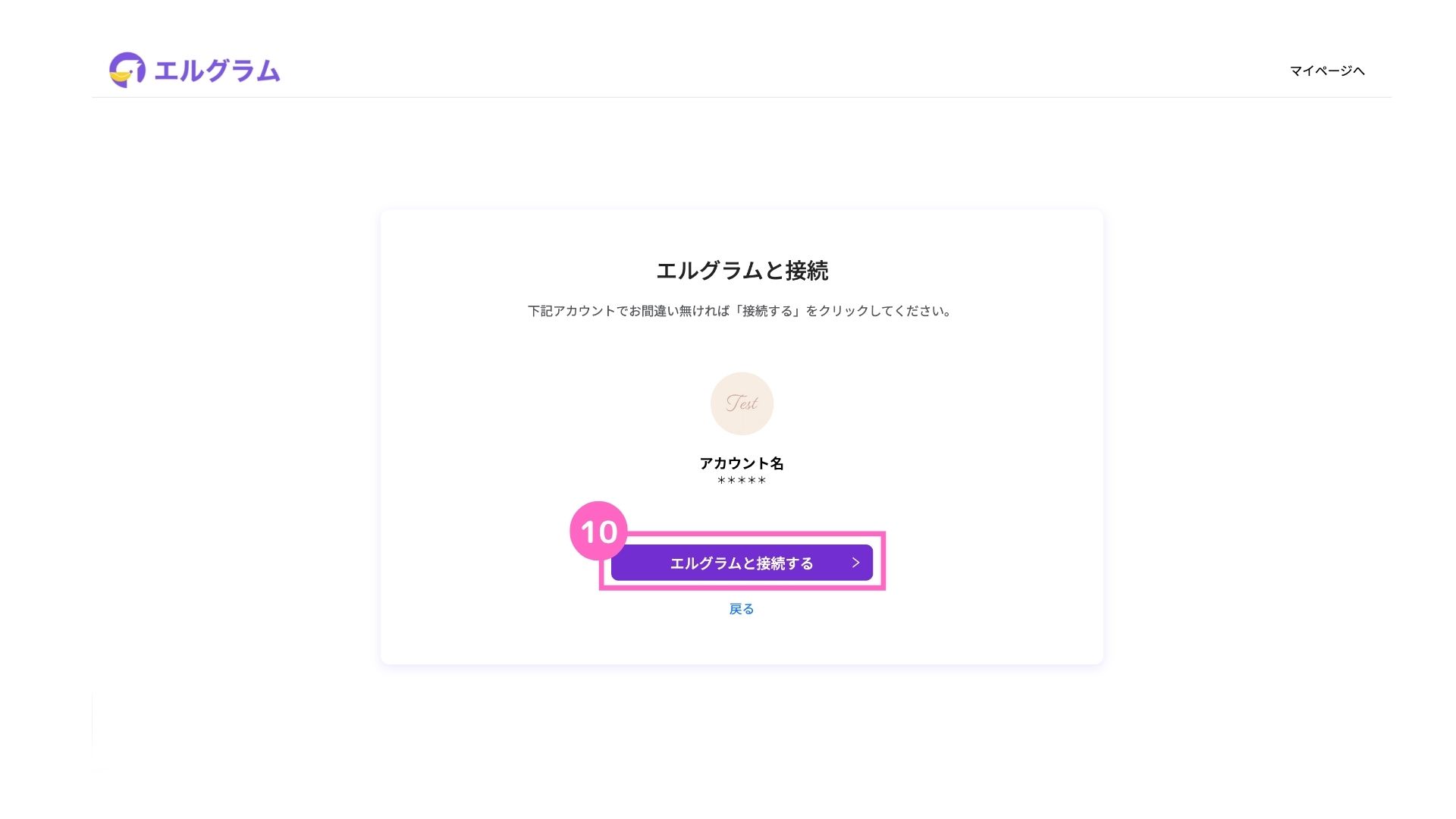
Task: Click the cursive Test lettering inside avatar
Action: tap(742, 403)
